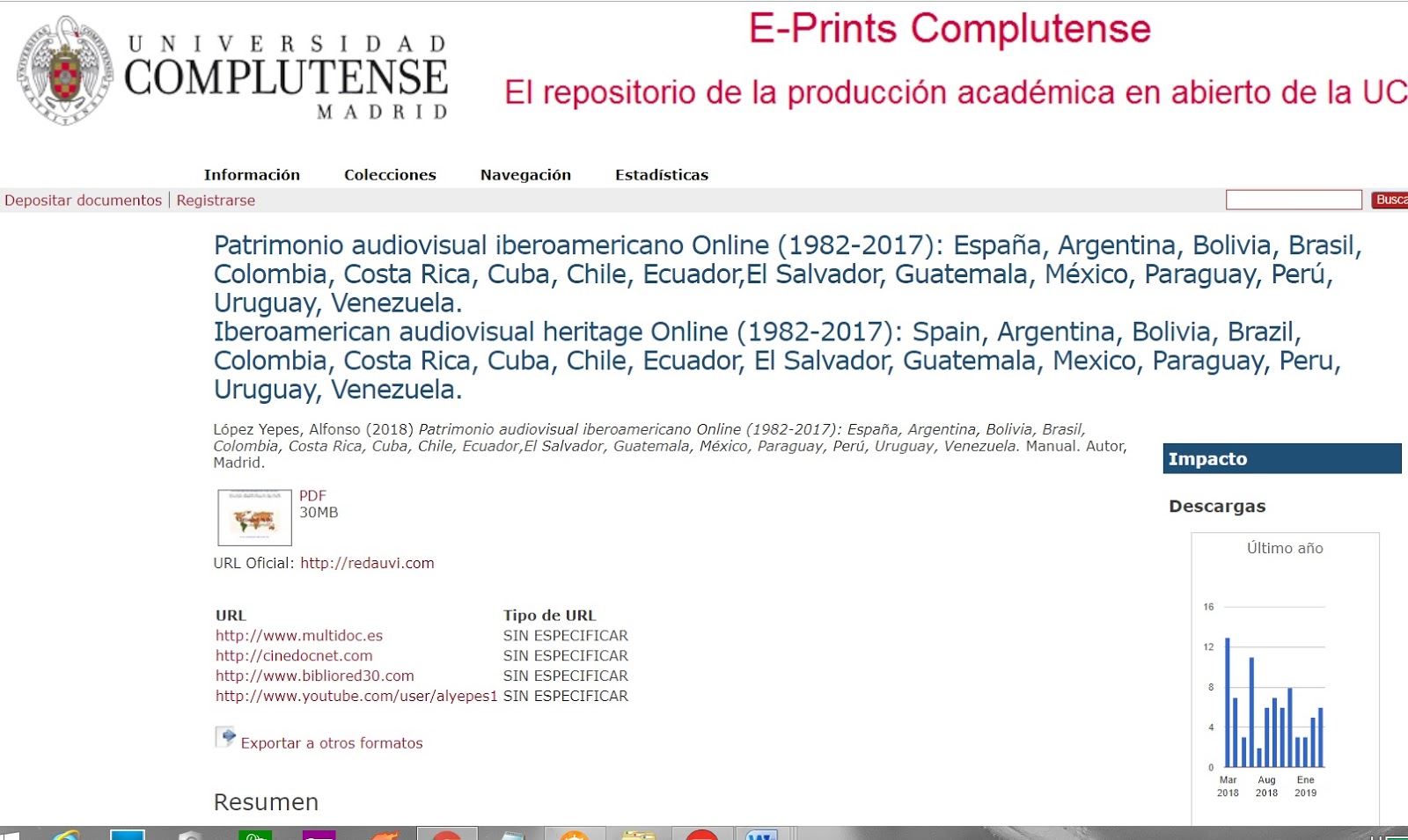This screenshot has height=840, width=1408.
Task: Open the http://www.bibliored30.com link
Action: click(x=315, y=676)
